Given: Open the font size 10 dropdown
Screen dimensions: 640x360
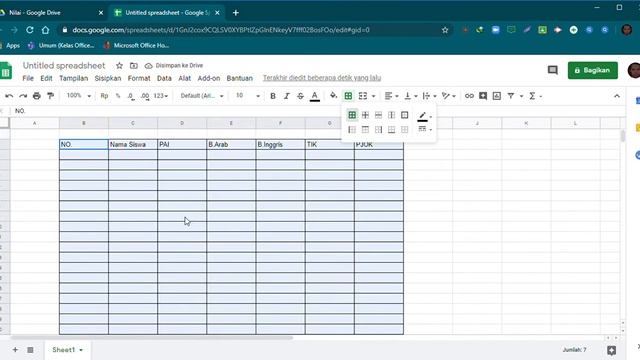Looking at the screenshot, I should 248,96.
